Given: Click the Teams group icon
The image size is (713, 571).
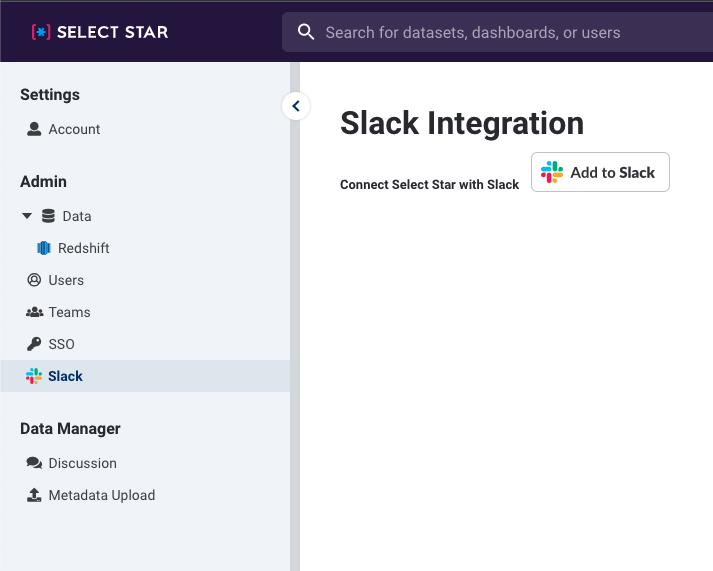Looking at the screenshot, I should click(x=35, y=312).
